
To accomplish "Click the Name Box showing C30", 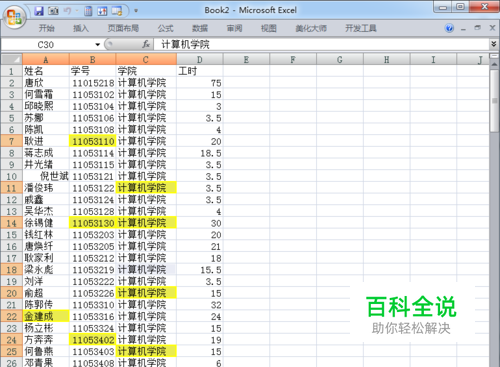I will (46, 45).
